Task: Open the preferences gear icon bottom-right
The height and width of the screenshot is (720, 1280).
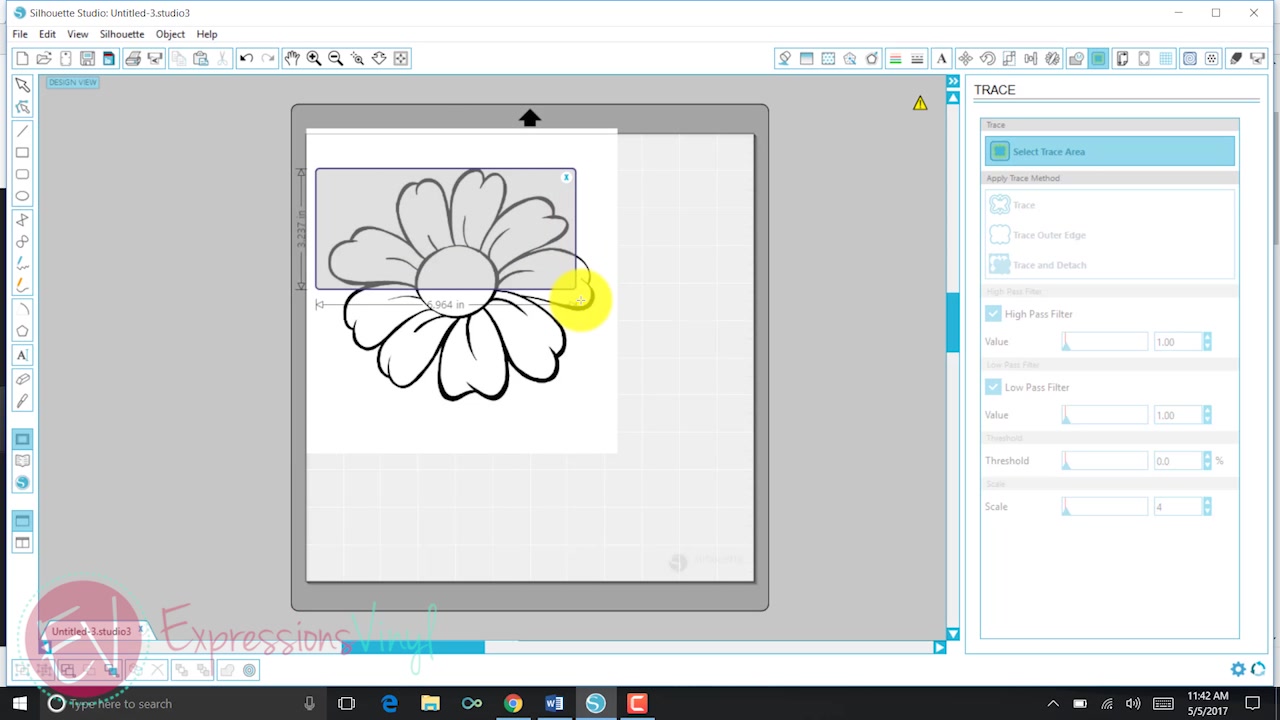Action: pos(1238,670)
